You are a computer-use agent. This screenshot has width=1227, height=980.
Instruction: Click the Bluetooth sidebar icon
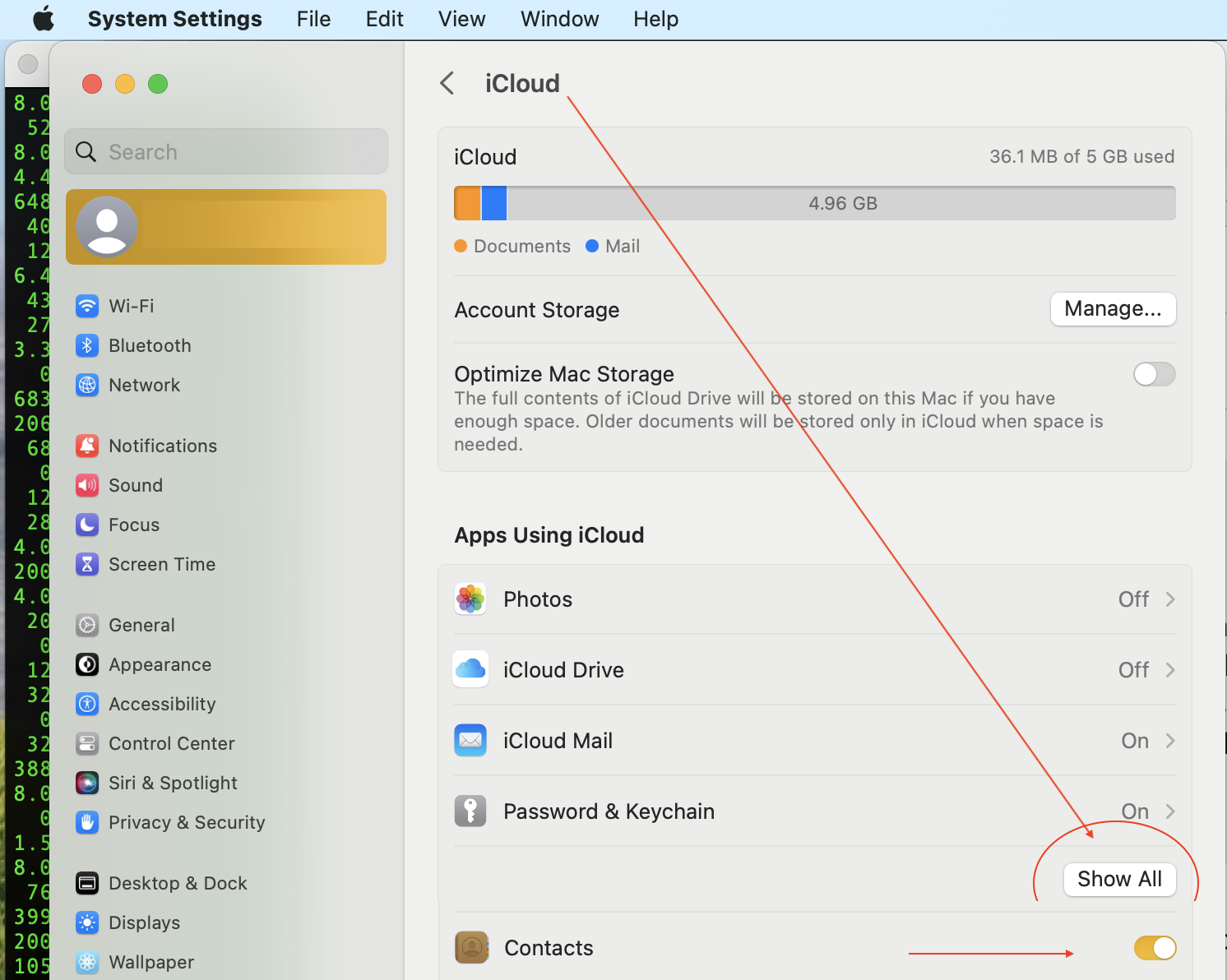pos(87,345)
